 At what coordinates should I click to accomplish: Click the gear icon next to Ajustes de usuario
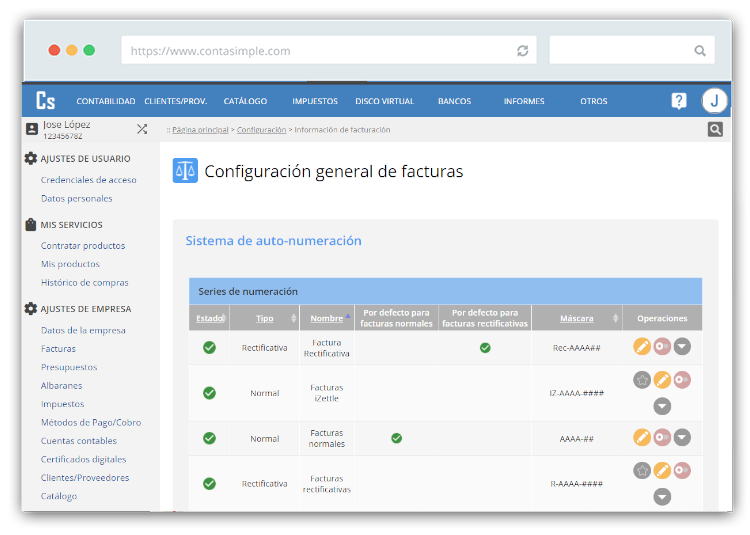click(31, 158)
